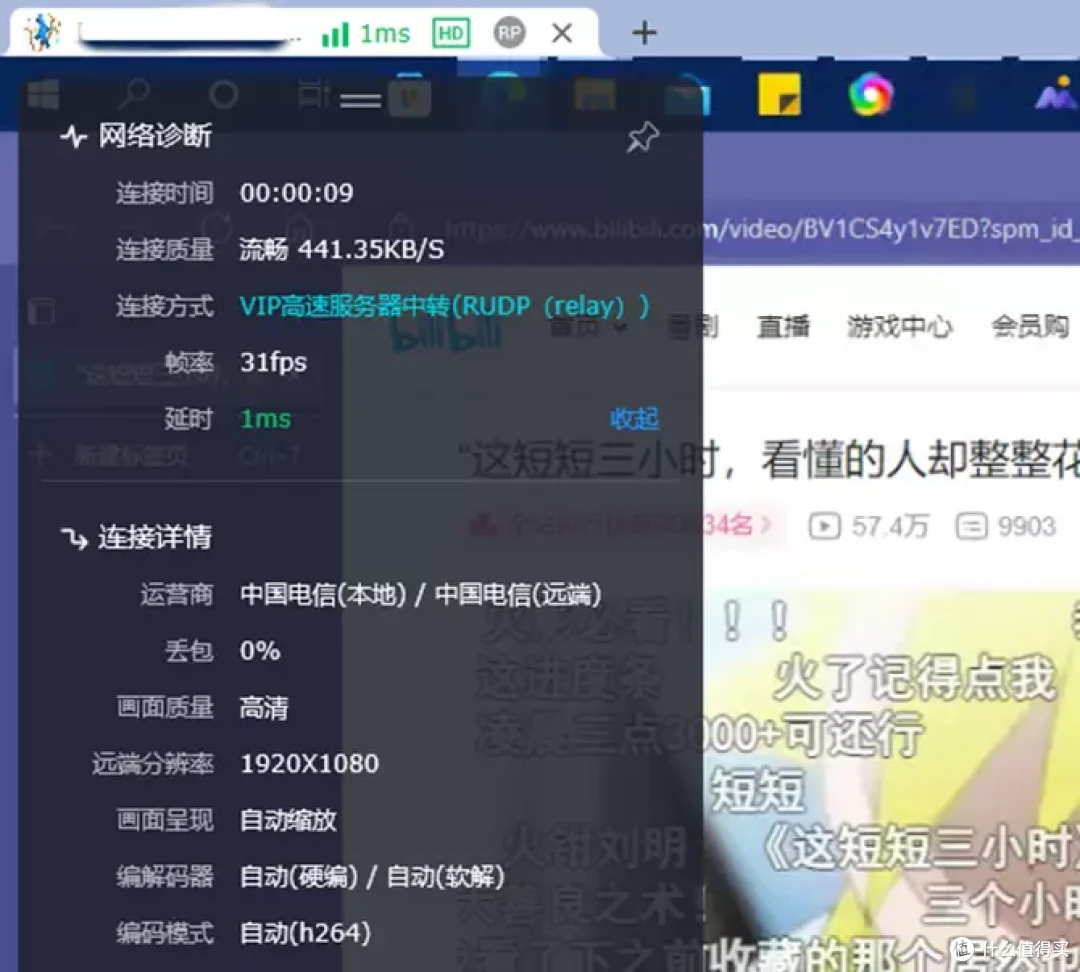Open the purple mountain app taskbar icon
Screen dimensions: 1080x972
[x=1055, y=94]
